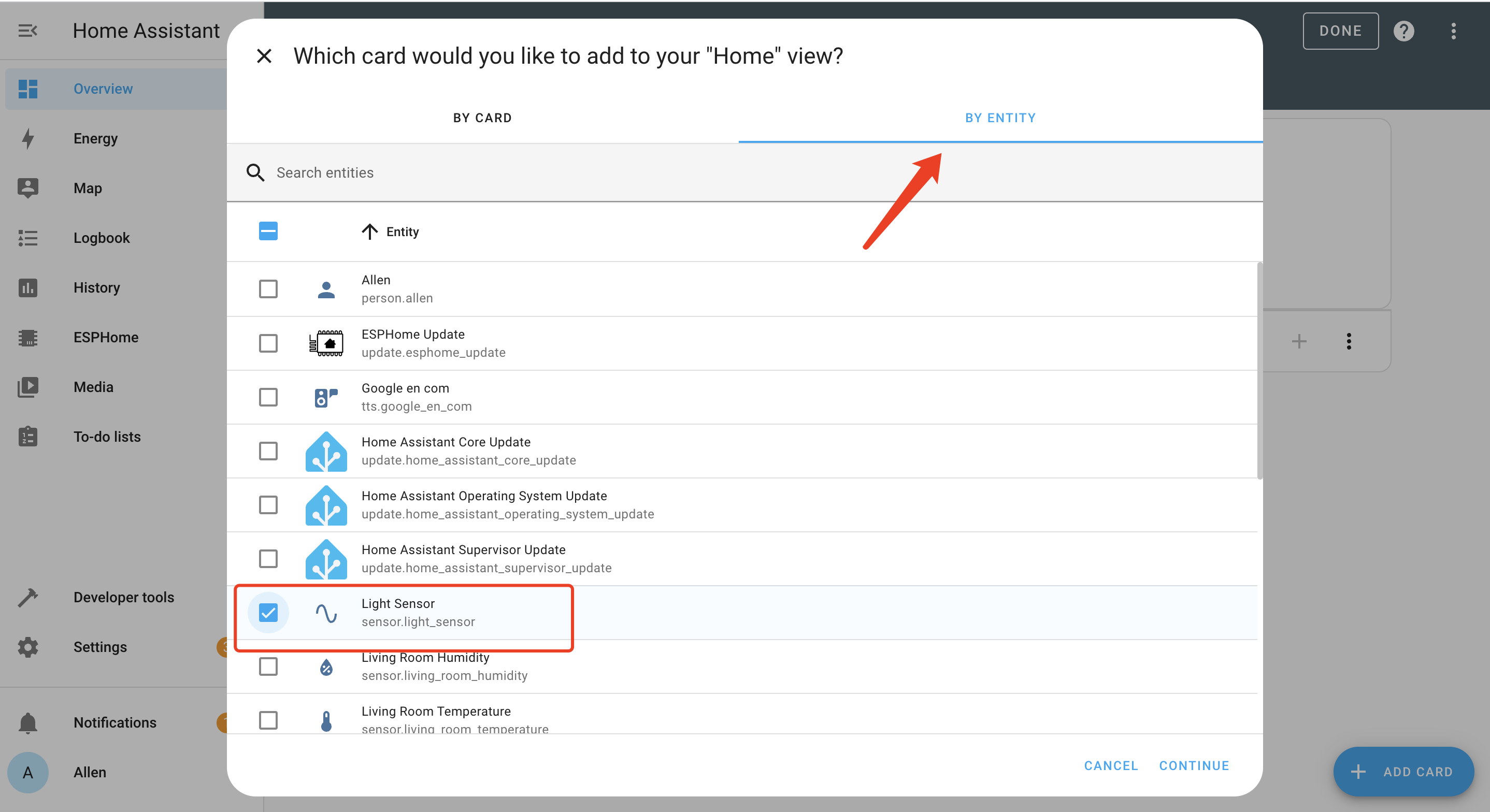Open the To-do lists icon

[x=28, y=437]
